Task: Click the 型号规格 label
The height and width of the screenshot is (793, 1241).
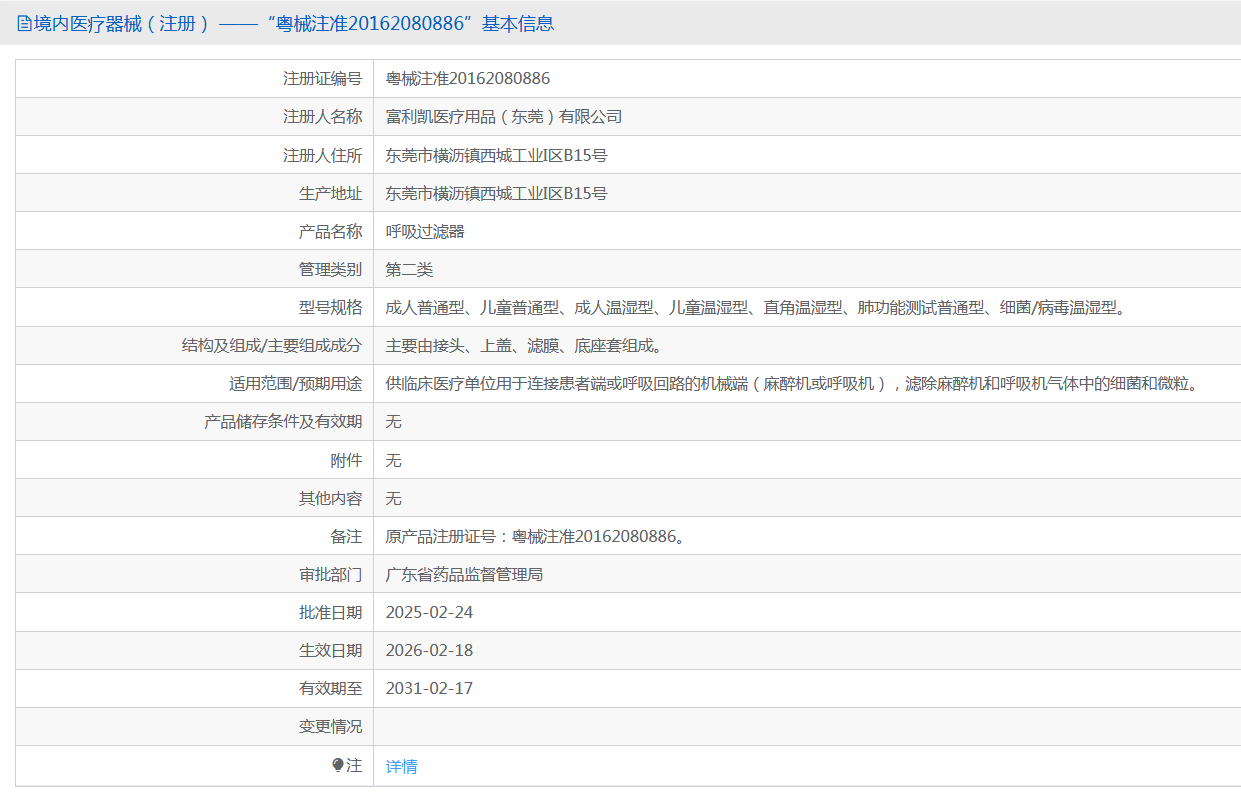Action: [x=330, y=308]
